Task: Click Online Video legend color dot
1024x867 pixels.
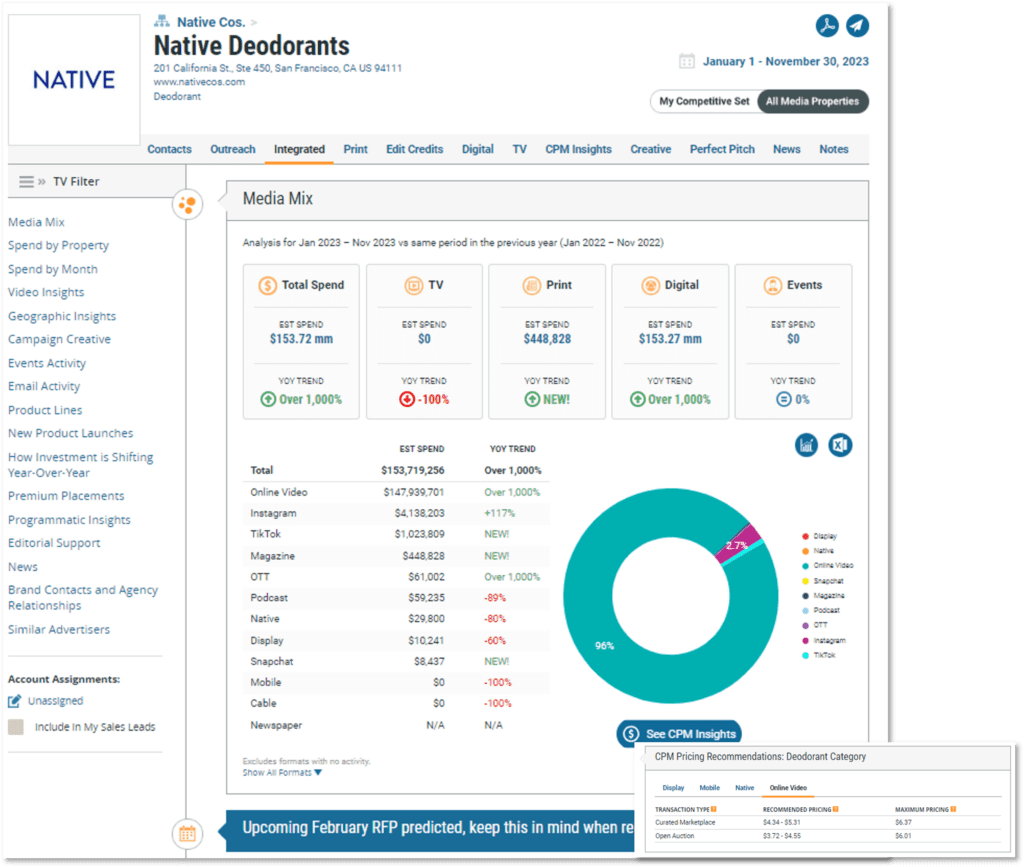Action: tap(805, 566)
